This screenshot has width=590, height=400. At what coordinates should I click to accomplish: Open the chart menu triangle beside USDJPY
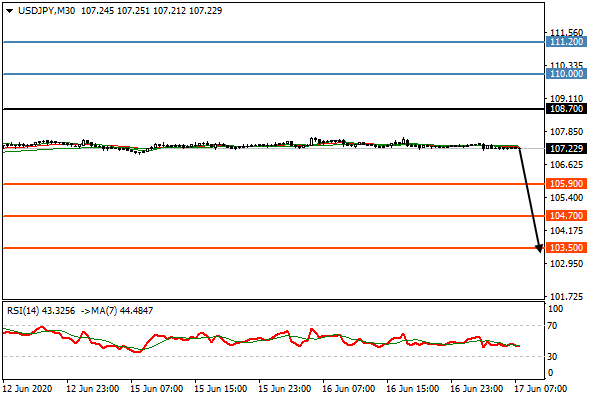pyautogui.click(x=10, y=11)
